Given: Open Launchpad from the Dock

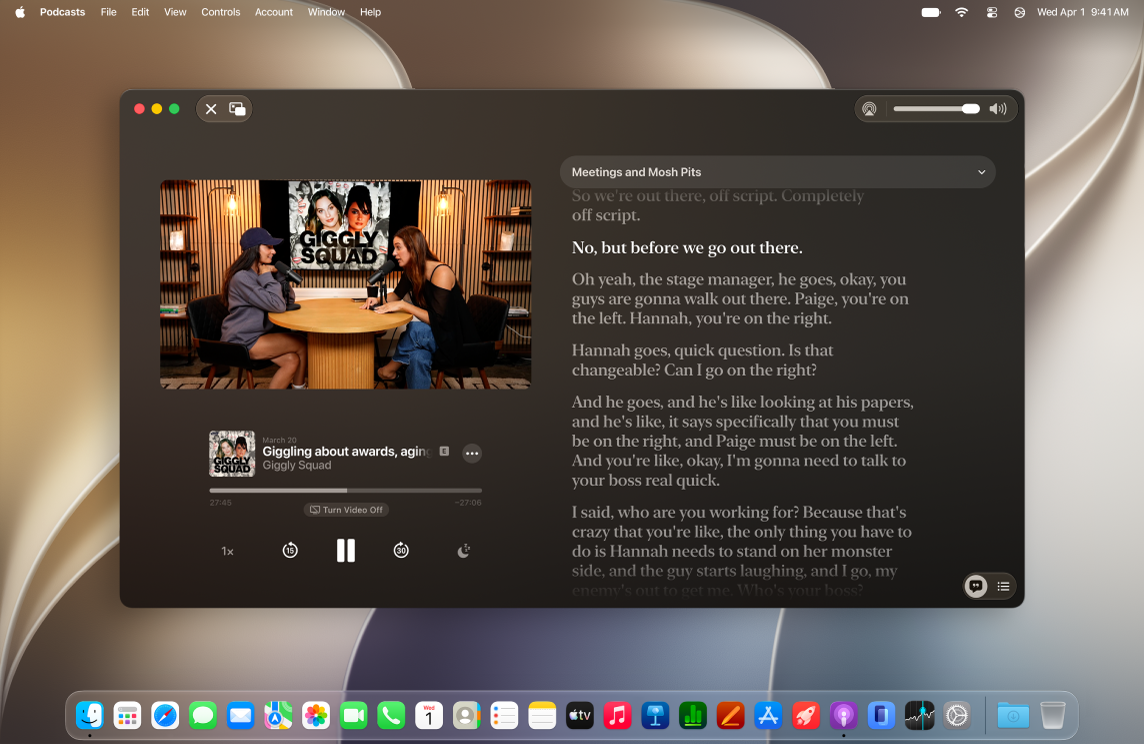Looking at the screenshot, I should coord(127,716).
